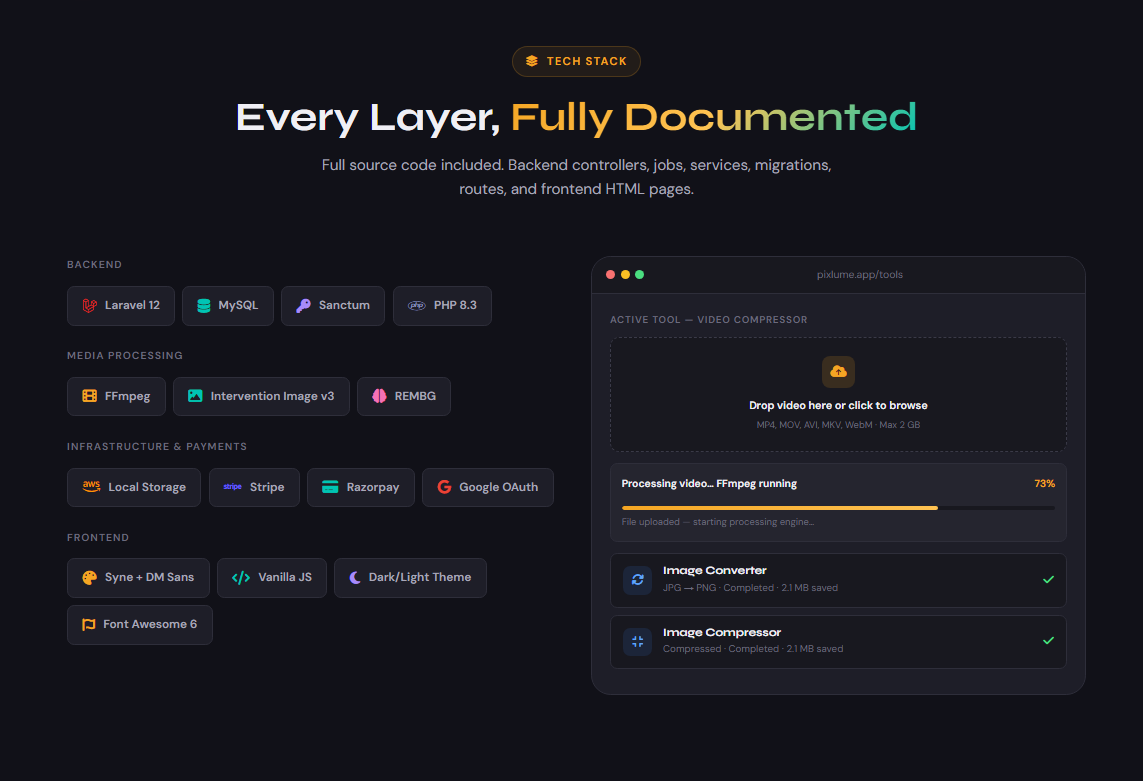This screenshot has width=1143, height=781.
Task: Click the Google OAuth logo icon
Action: pos(444,487)
